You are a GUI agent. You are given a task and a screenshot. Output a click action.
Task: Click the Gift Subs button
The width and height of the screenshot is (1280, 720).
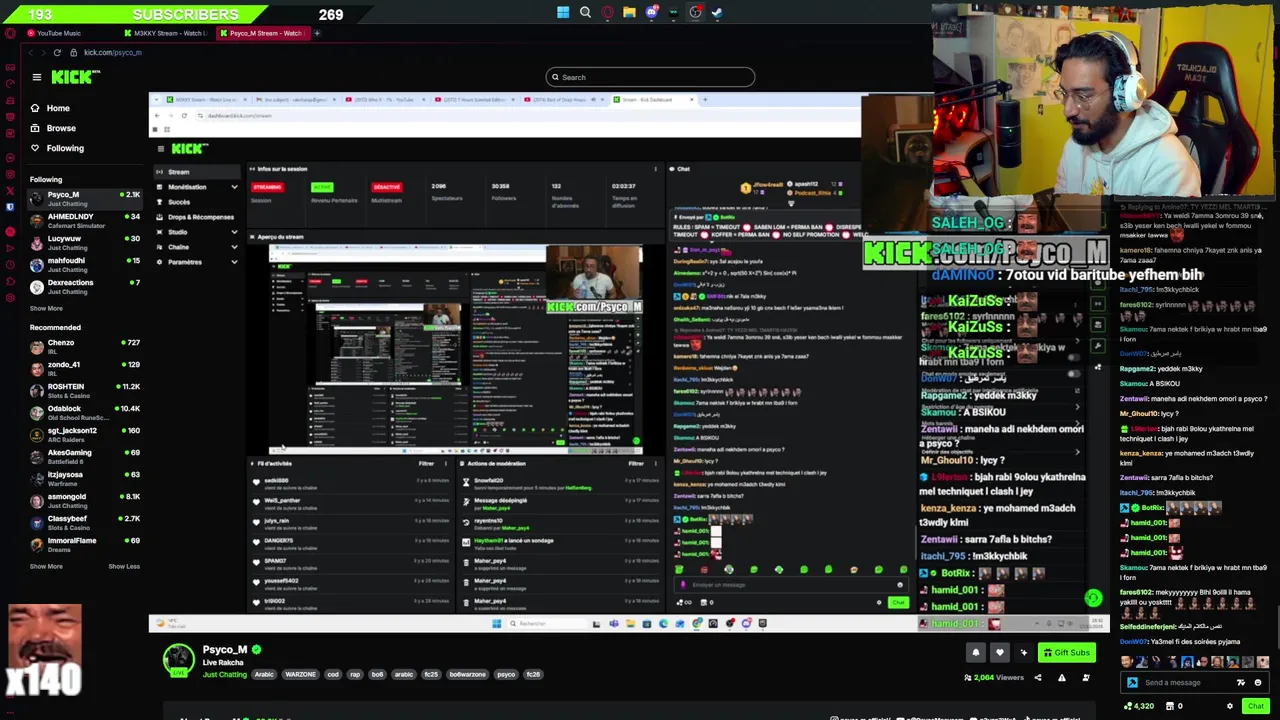[1067, 653]
